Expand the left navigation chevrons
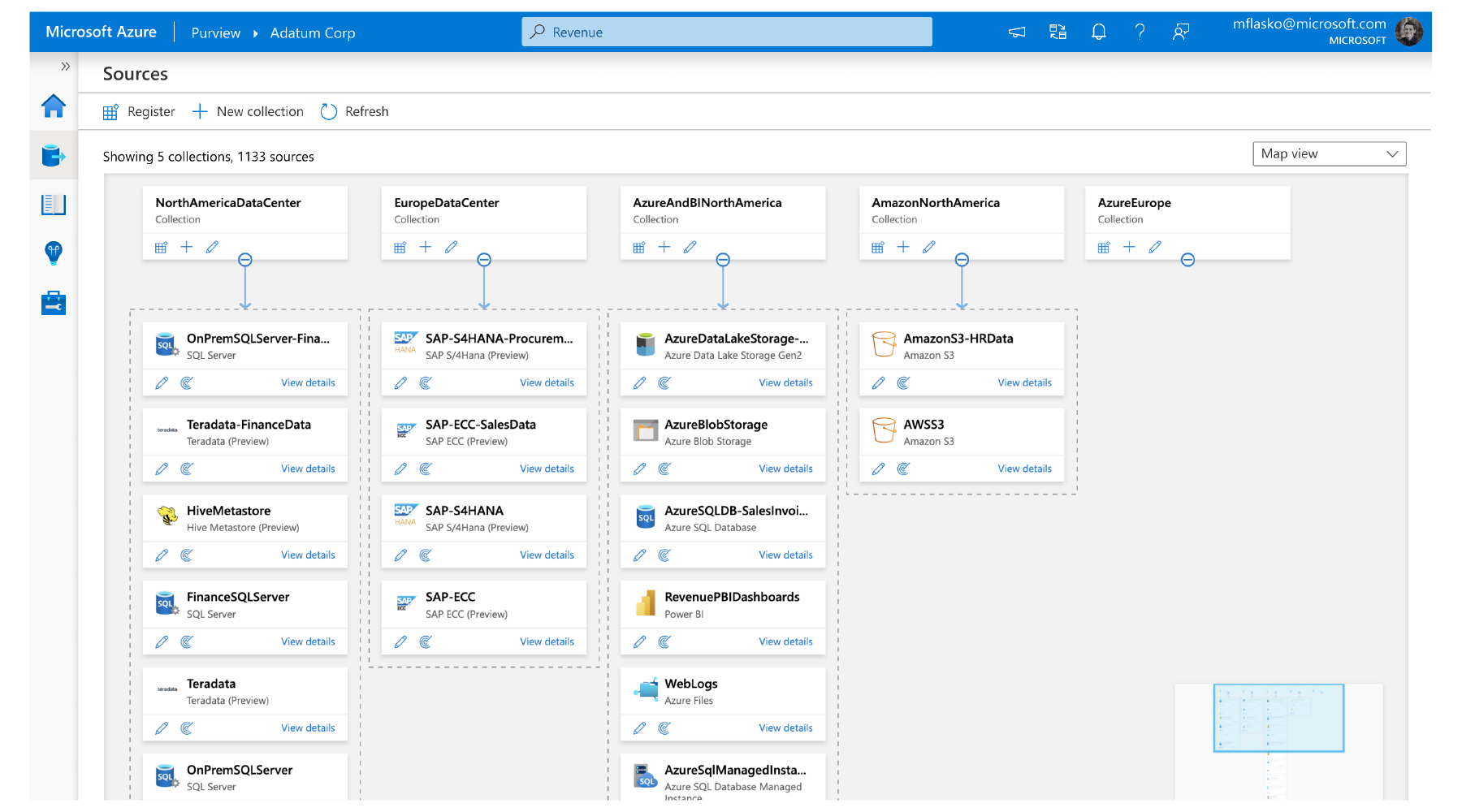Viewport: 1462px width, 812px height. [x=66, y=67]
